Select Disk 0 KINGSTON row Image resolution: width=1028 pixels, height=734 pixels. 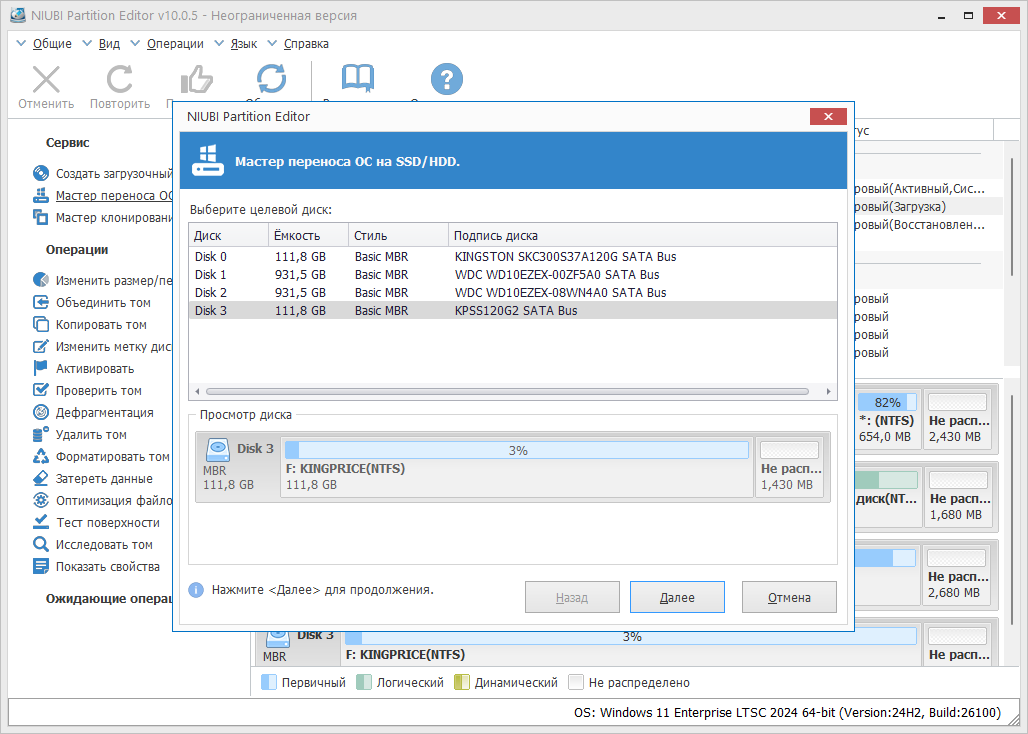[x=513, y=256]
